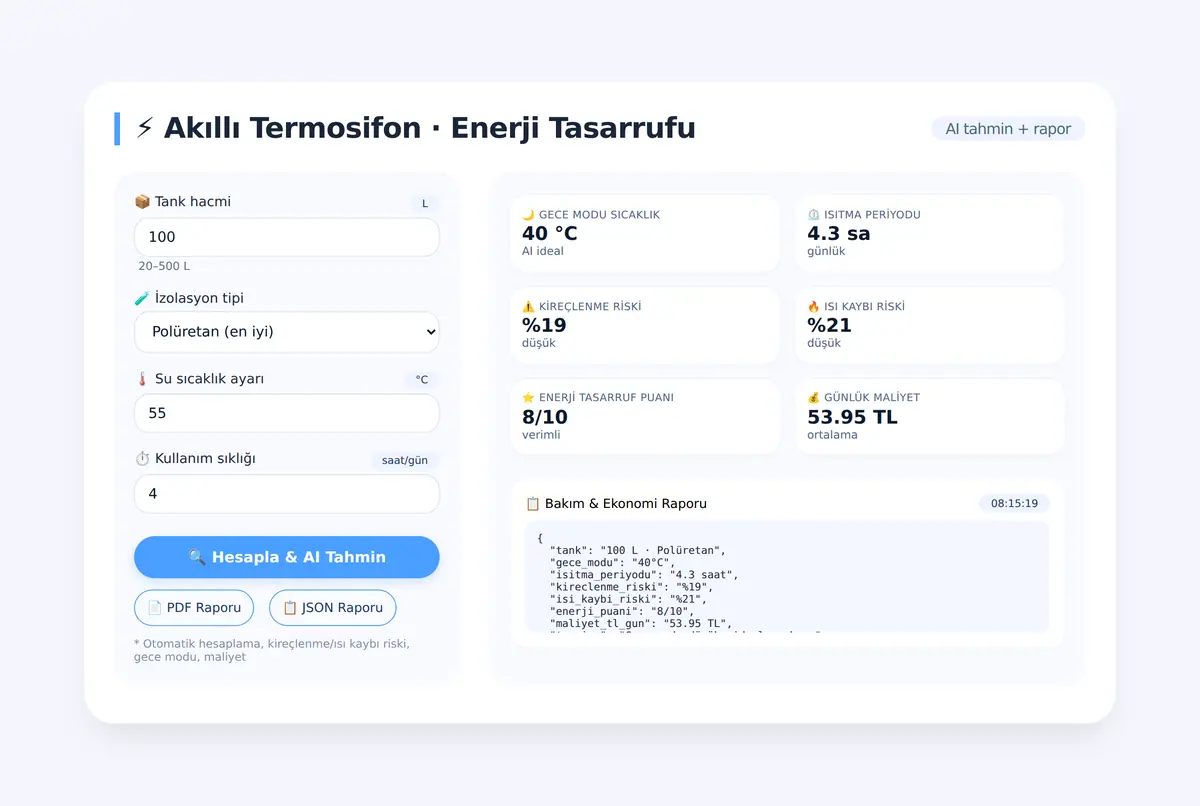
Task: Click the box icon beside Tank hacmi
Action: (142, 202)
